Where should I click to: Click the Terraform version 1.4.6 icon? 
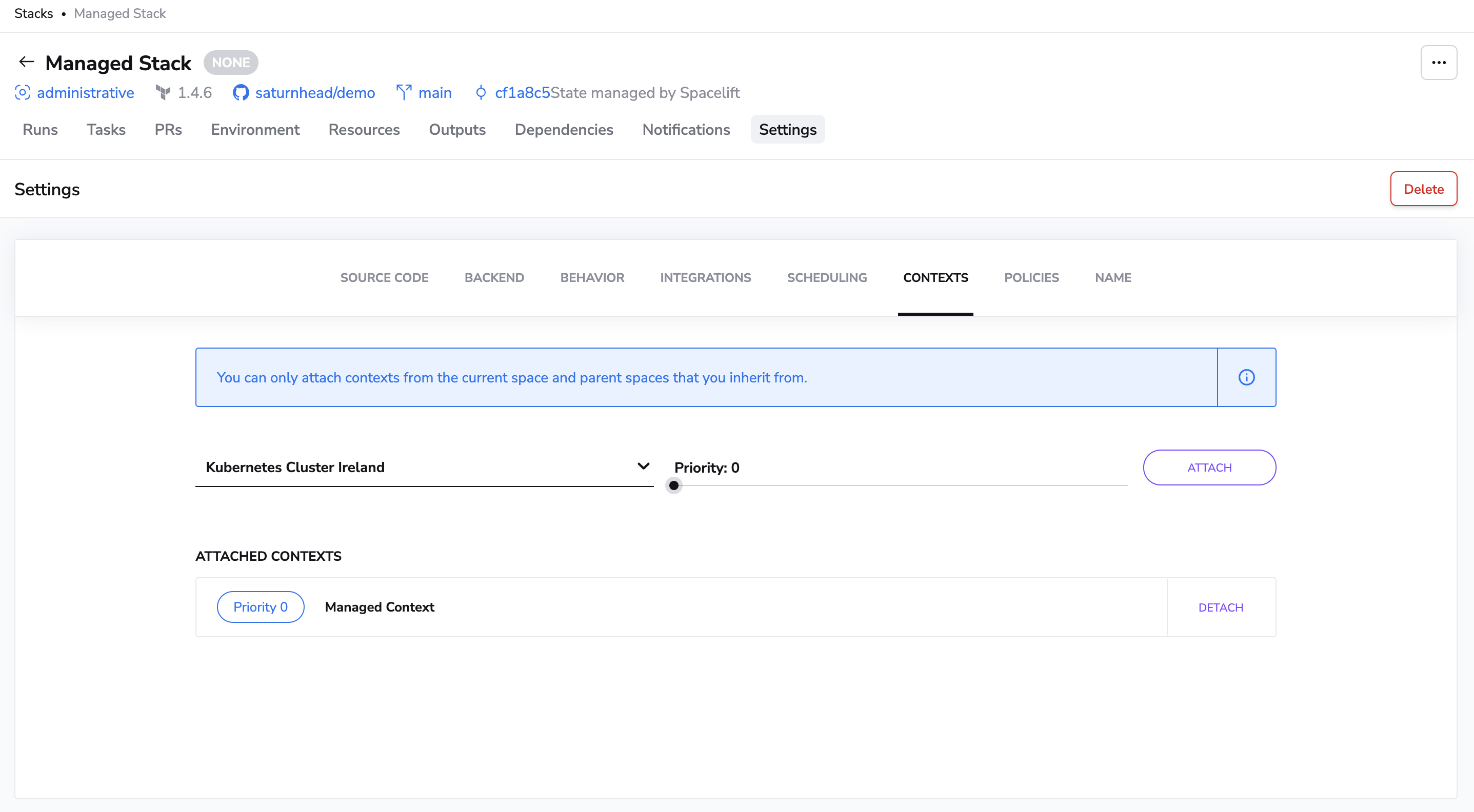point(163,93)
